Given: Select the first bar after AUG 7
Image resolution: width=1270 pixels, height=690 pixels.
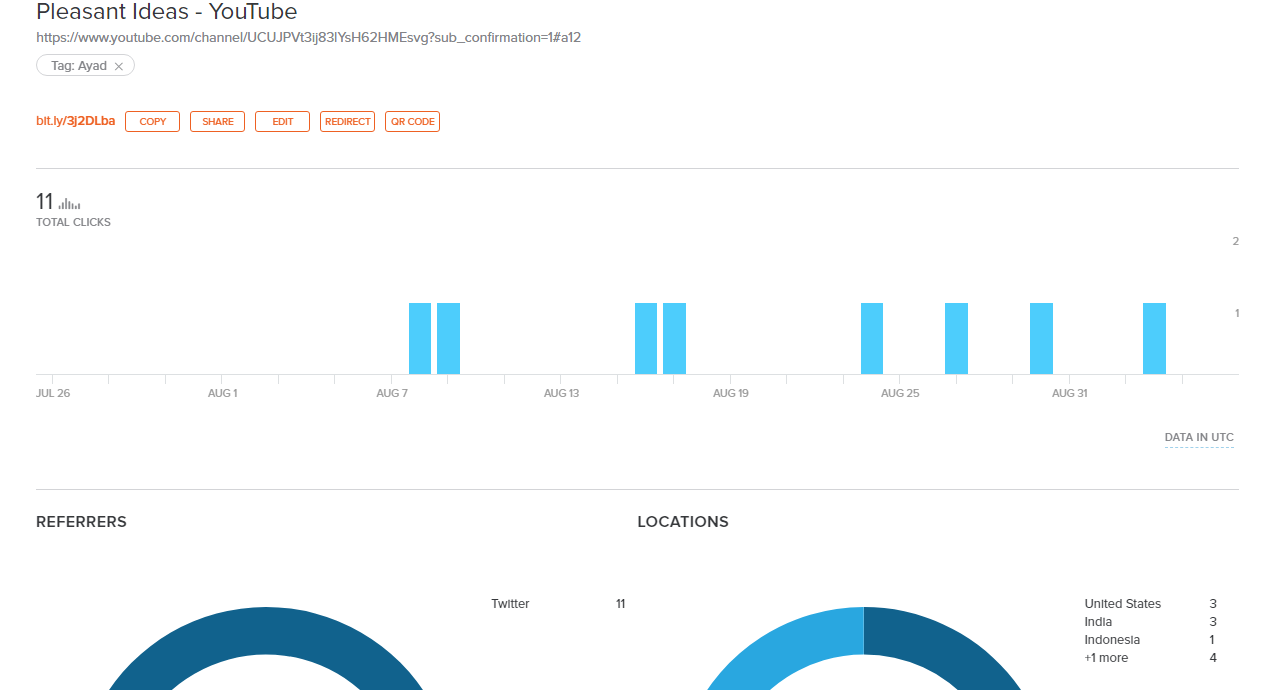Looking at the screenshot, I should (x=420, y=339).
